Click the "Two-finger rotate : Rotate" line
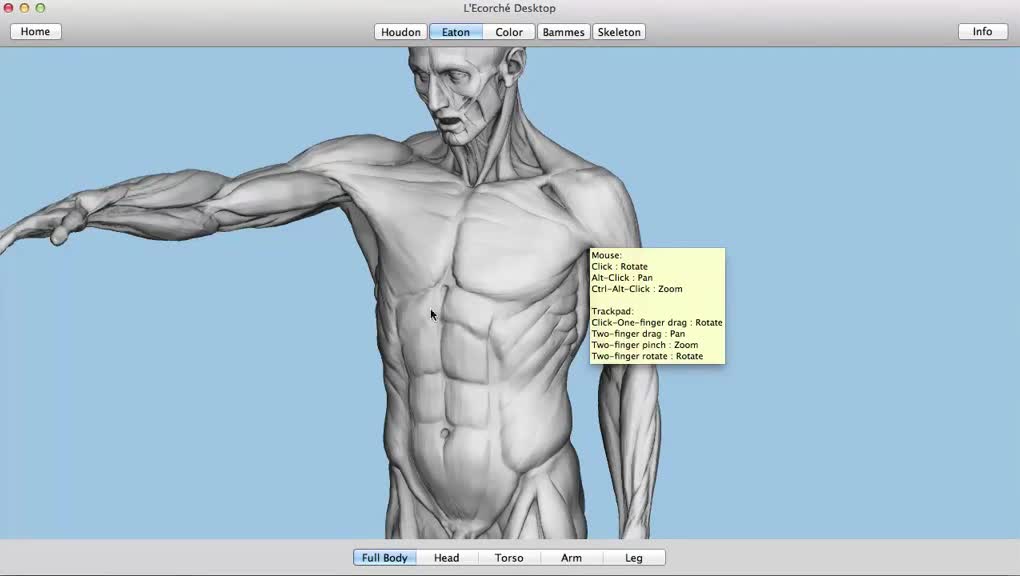Image resolution: width=1020 pixels, height=576 pixels. click(647, 356)
